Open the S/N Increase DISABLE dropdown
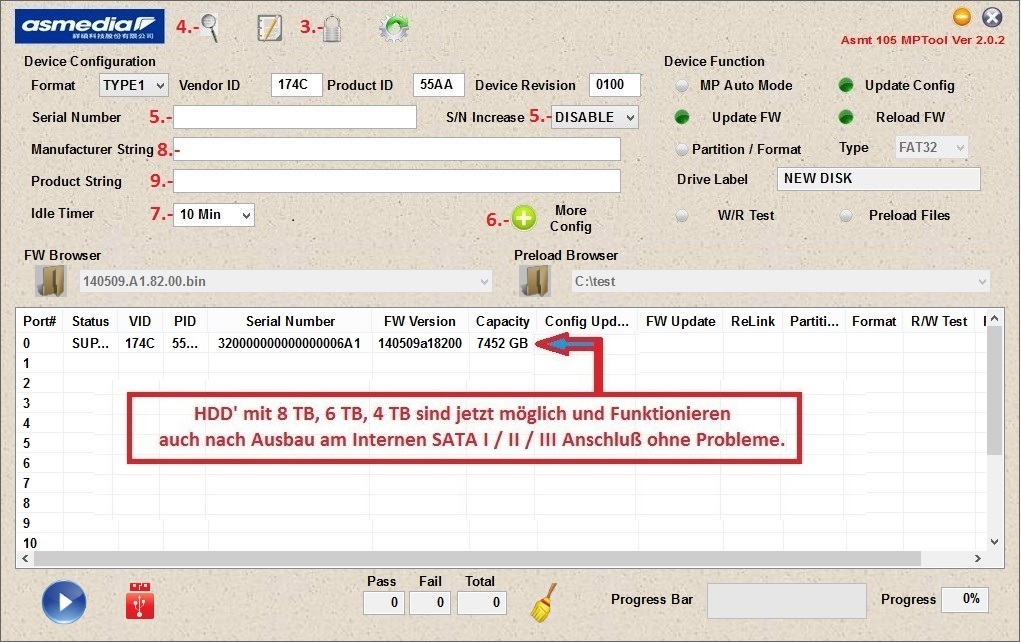This screenshot has height=642, width=1021. (x=594, y=117)
